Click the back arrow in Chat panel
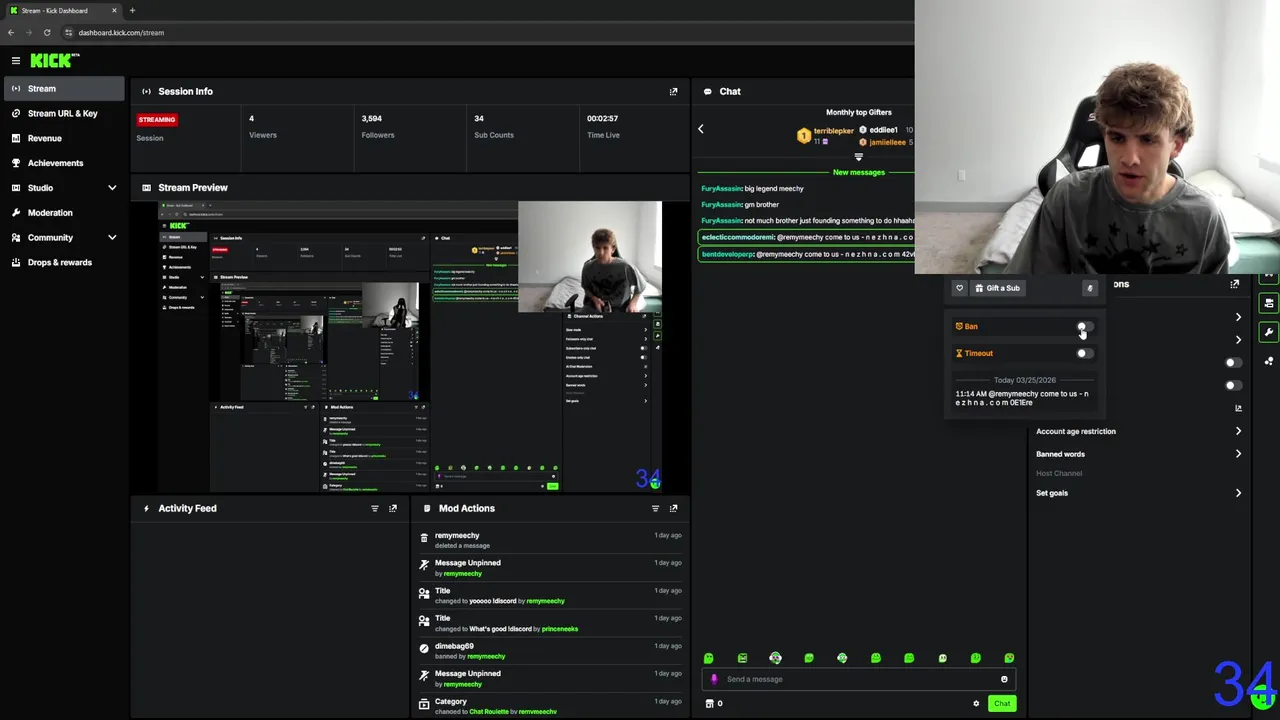 pyautogui.click(x=700, y=129)
